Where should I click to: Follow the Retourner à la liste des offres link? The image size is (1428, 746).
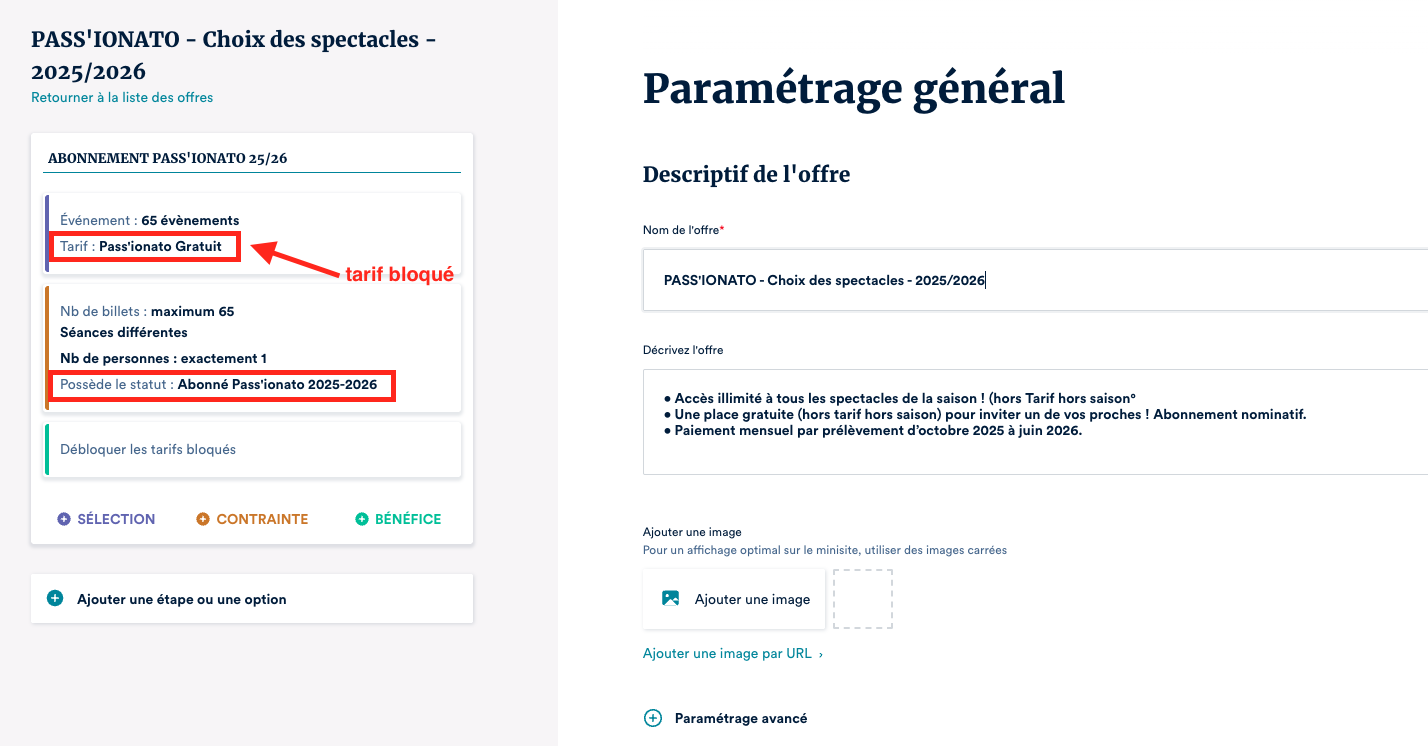click(x=122, y=97)
